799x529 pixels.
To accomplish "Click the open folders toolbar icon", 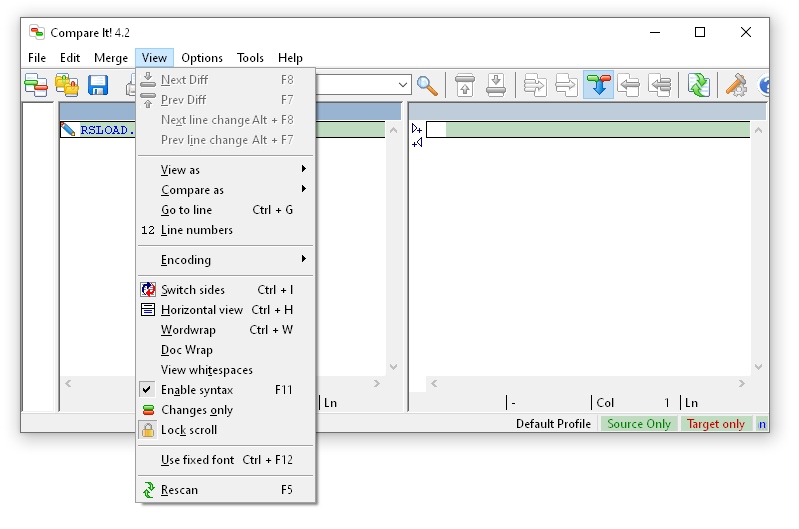I will (x=67, y=85).
